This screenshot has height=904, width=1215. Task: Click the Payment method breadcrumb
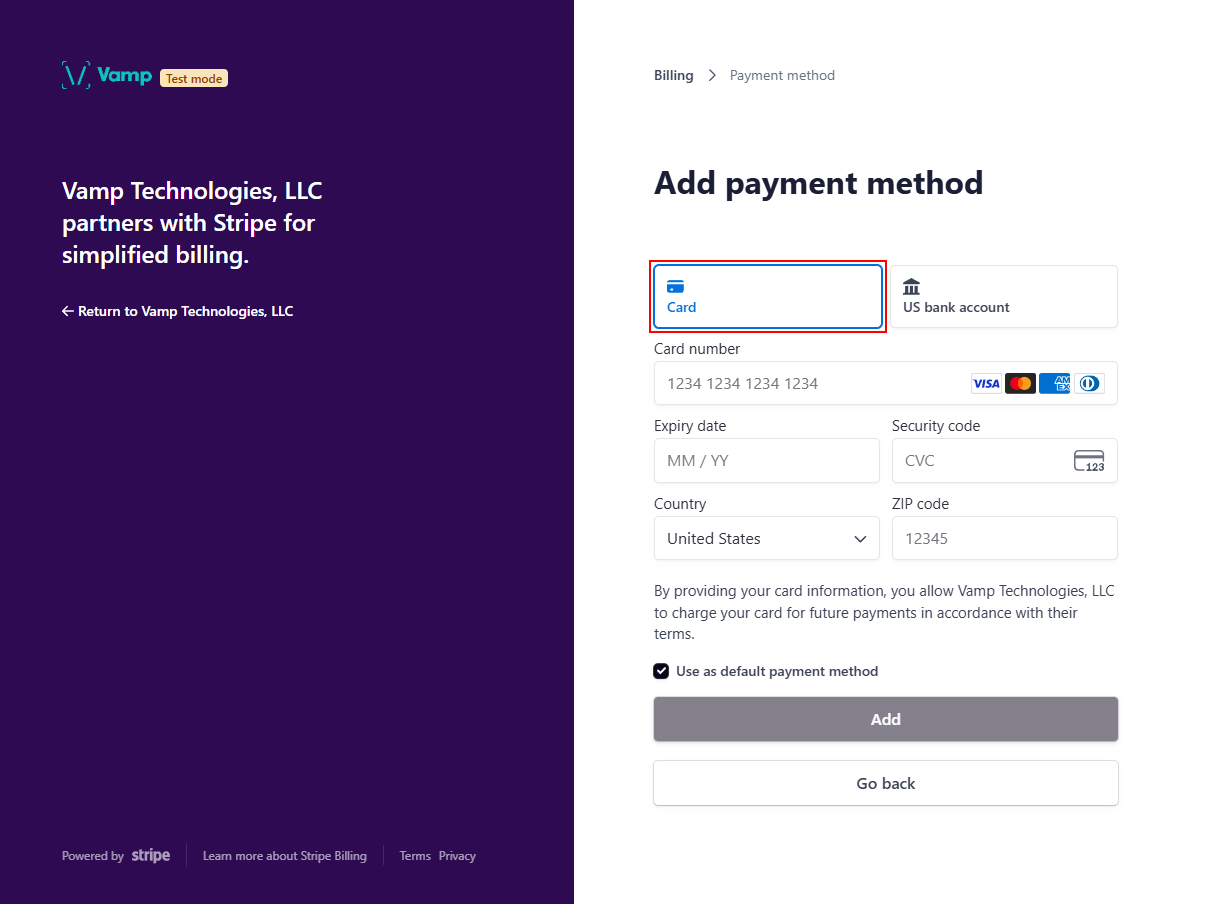[x=782, y=75]
